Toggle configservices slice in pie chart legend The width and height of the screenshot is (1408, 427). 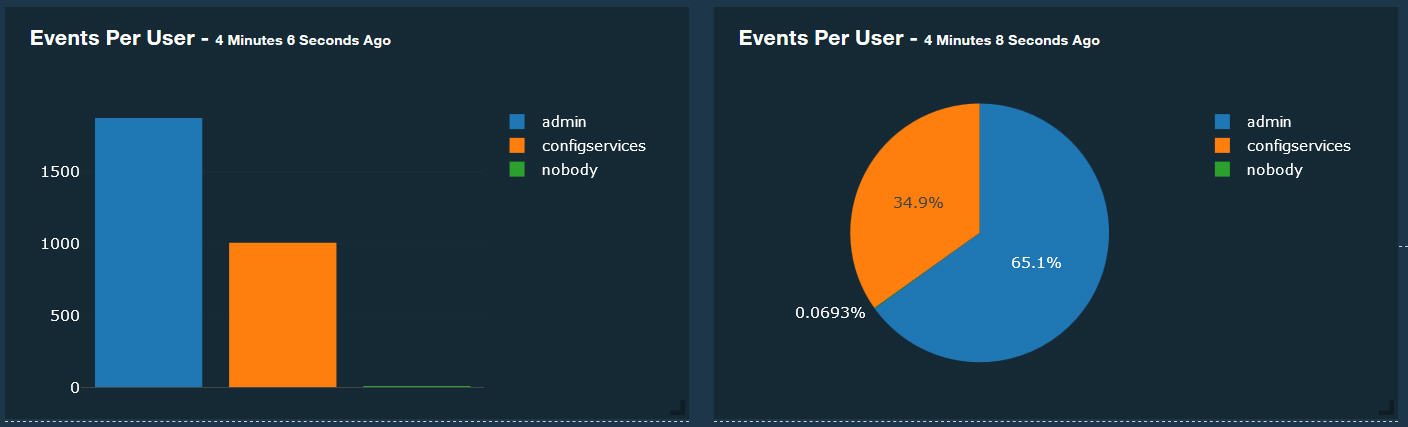click(1282, 145)
